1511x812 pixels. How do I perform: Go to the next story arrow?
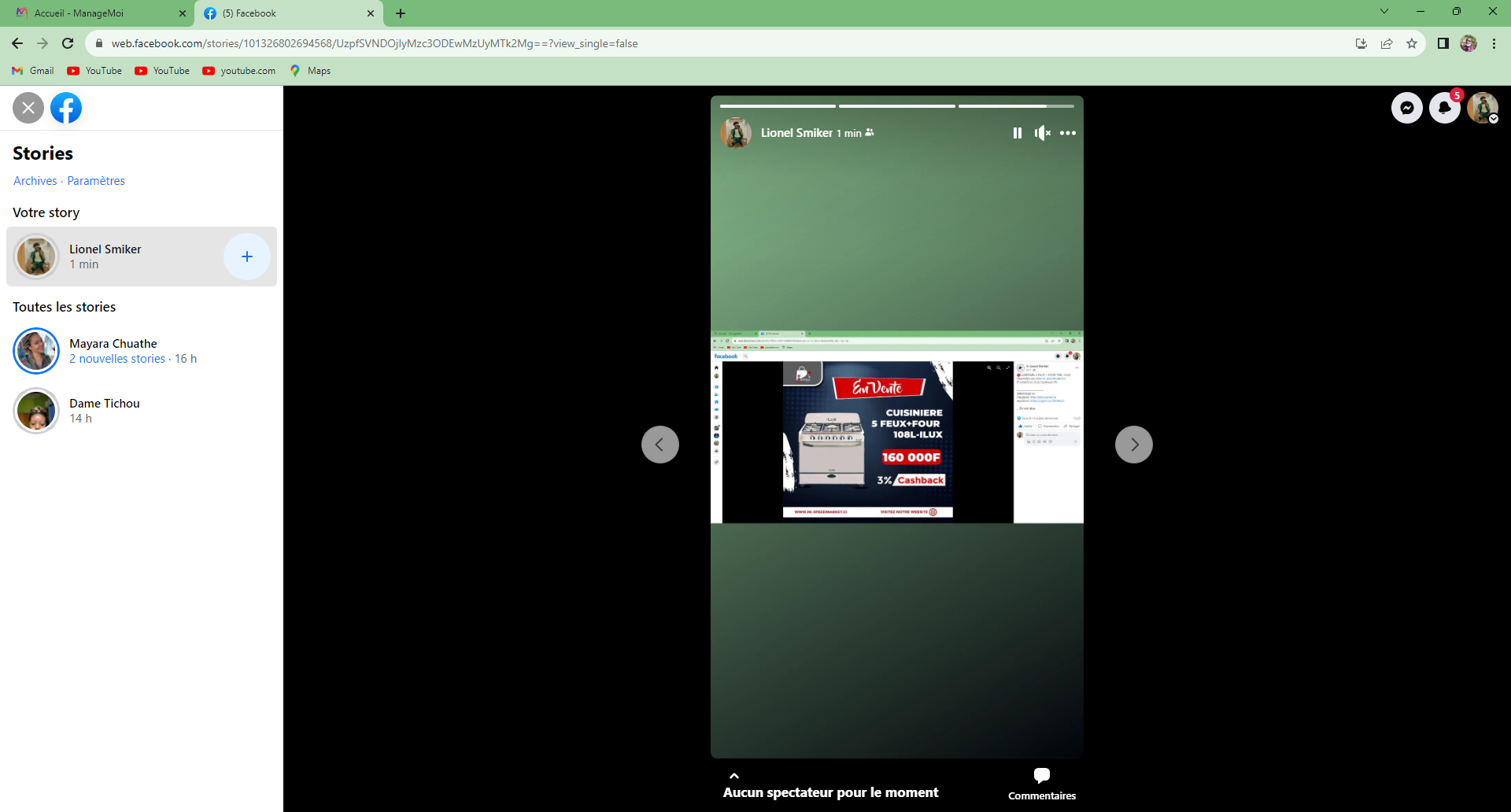tap(1133, 445)
